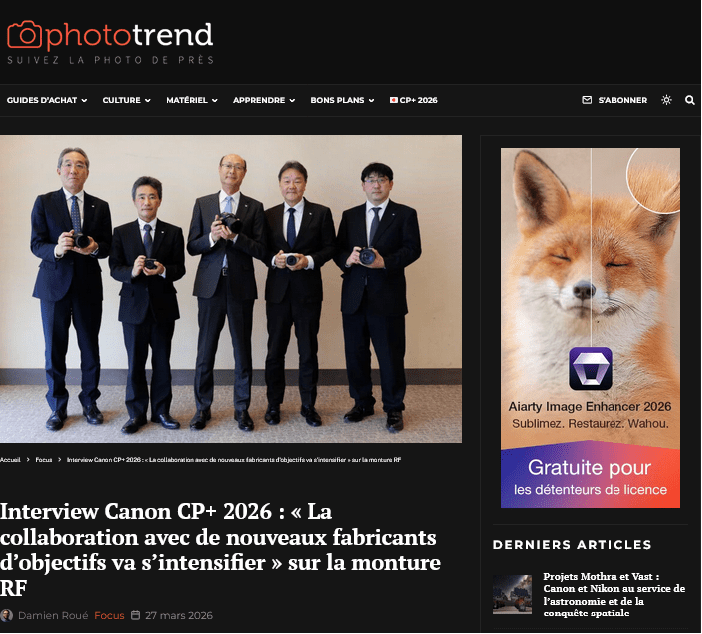Viewport: 702px width, 634px height.
Task: Click the S'abonner subscribe link
Action: tap(622, 100)
